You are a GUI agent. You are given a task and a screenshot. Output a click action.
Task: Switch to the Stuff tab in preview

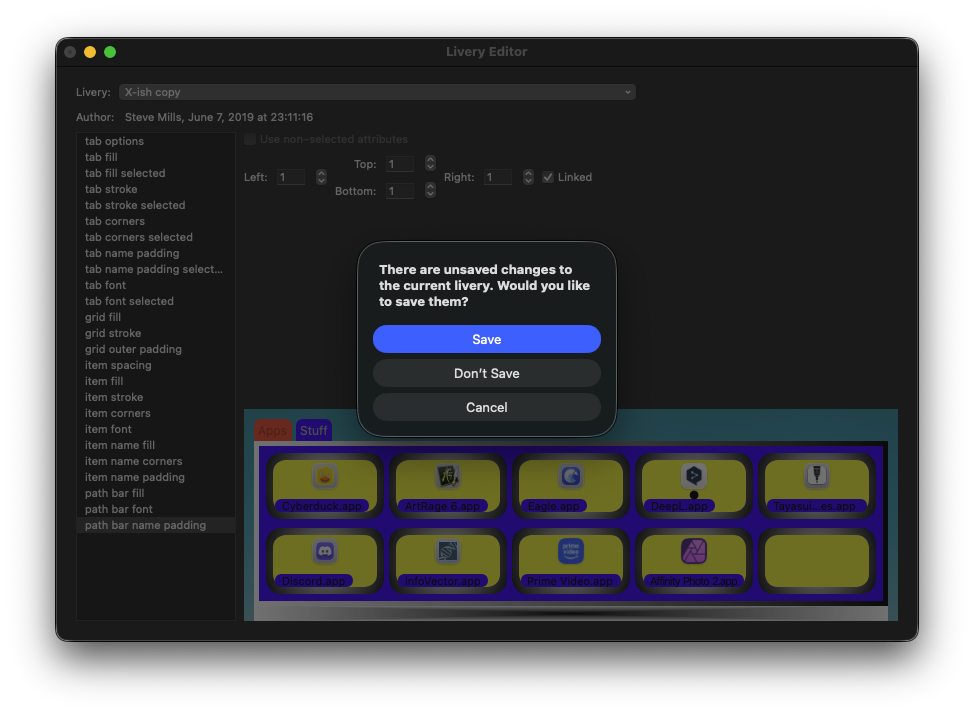(x=313, y=431)
